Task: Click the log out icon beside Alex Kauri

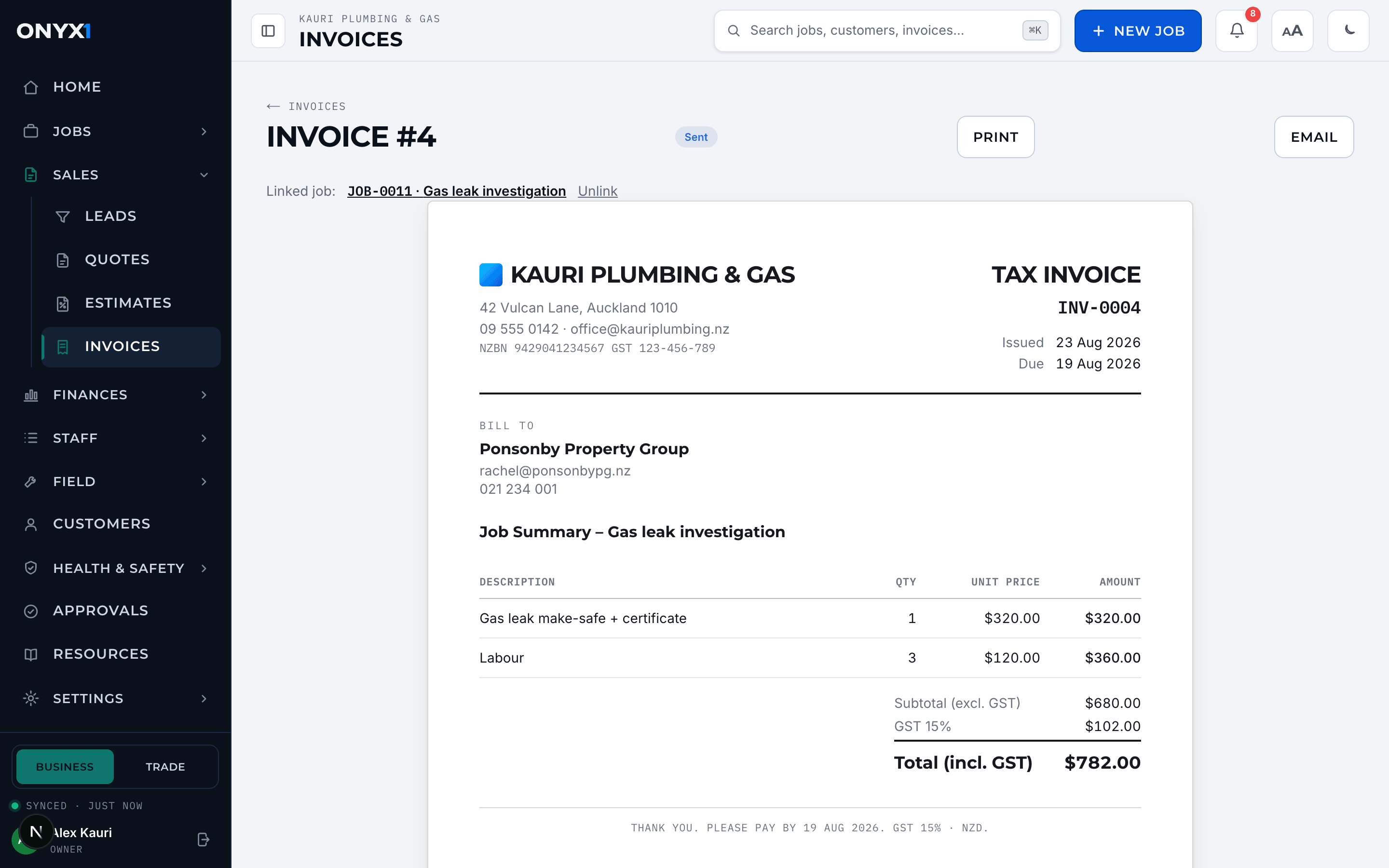Action: click(203, 839)
